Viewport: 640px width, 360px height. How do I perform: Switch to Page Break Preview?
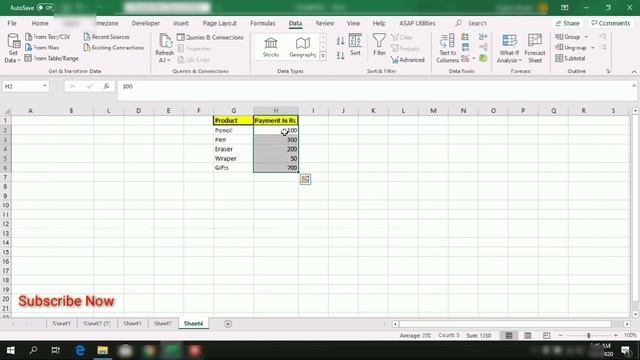(546, 336)
